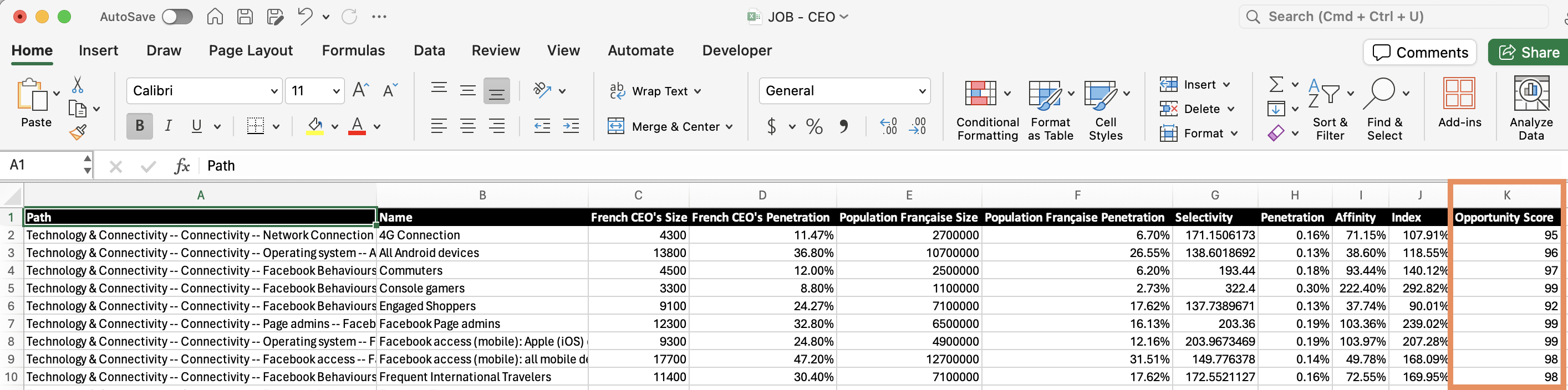Increase font size with the larger A icon

[x=360, y=91]
